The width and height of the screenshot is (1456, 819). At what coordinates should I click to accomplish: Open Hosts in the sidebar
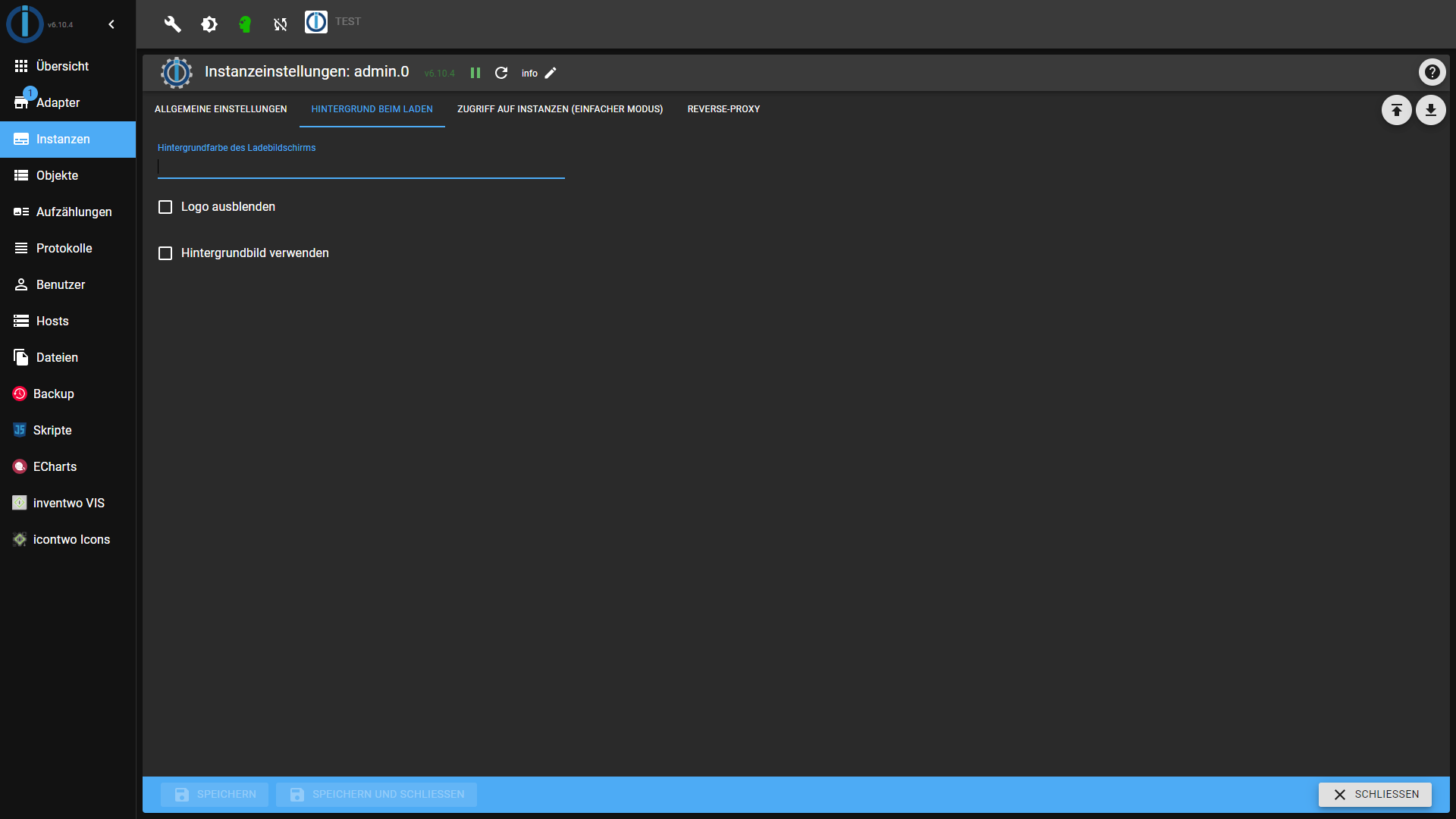(x=67, y=322)
